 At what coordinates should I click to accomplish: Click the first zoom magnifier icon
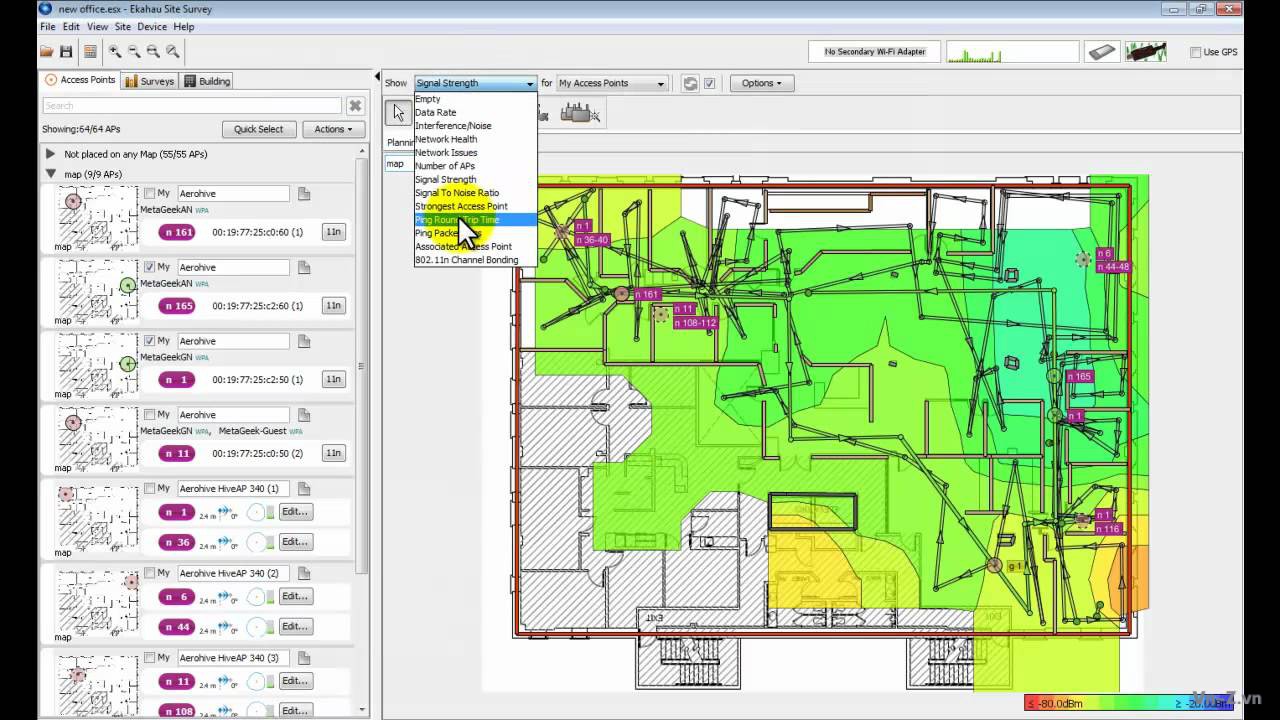[x=115, y=52]
